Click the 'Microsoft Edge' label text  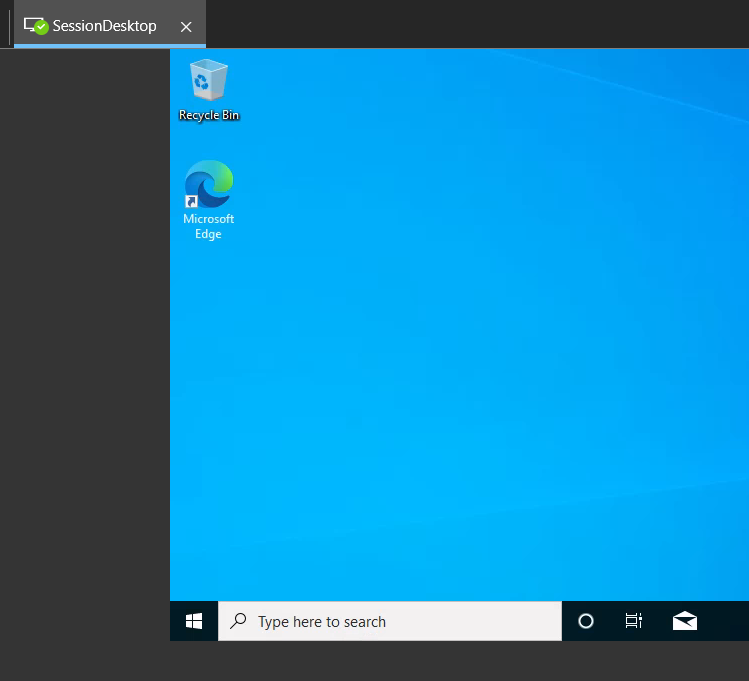click(208, 226)
